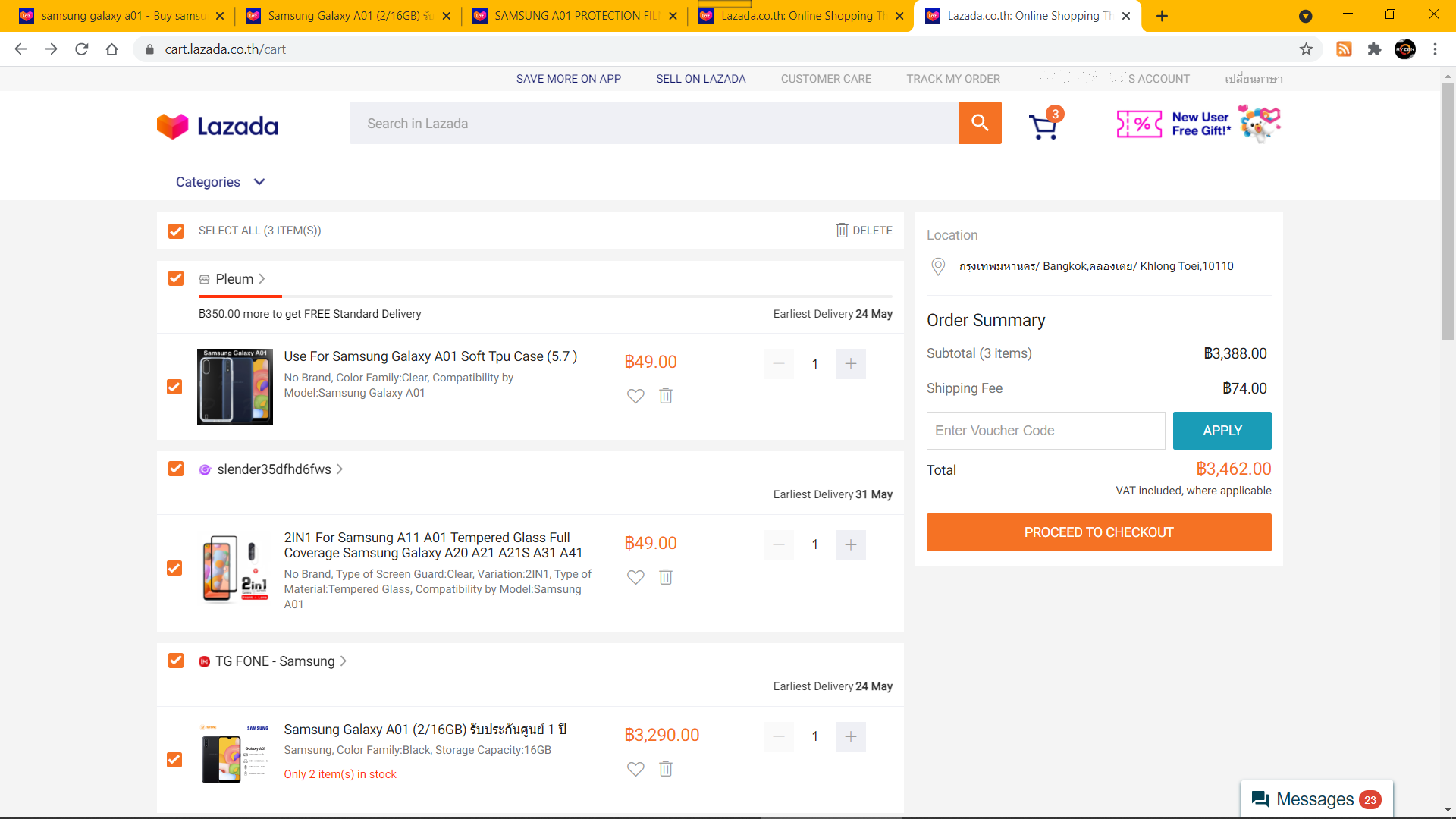Screen dimensions: 1456x819
Task: Go back in browser history
Action: 21,49
